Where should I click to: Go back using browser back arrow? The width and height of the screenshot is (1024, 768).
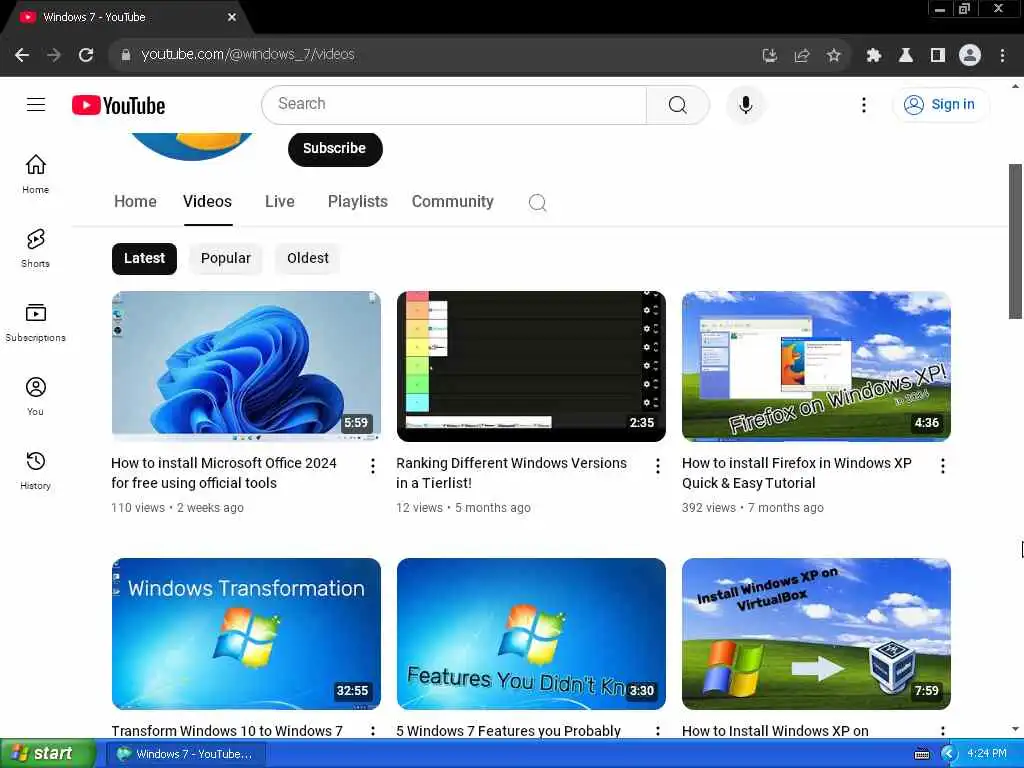point(22,55)
